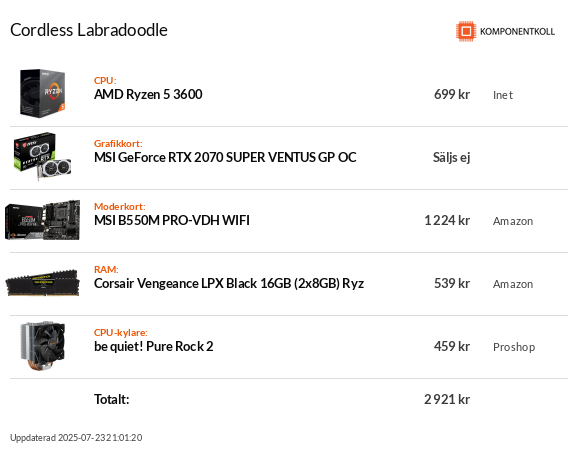Click the be quiet! Pure Rock 2 name
Image resolution: width=577 pixels, height=451 pixels.
click(153, 347)
